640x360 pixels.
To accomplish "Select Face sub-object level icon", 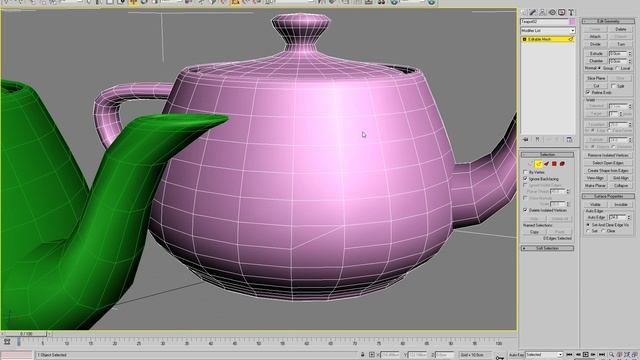I will point(546,164).
